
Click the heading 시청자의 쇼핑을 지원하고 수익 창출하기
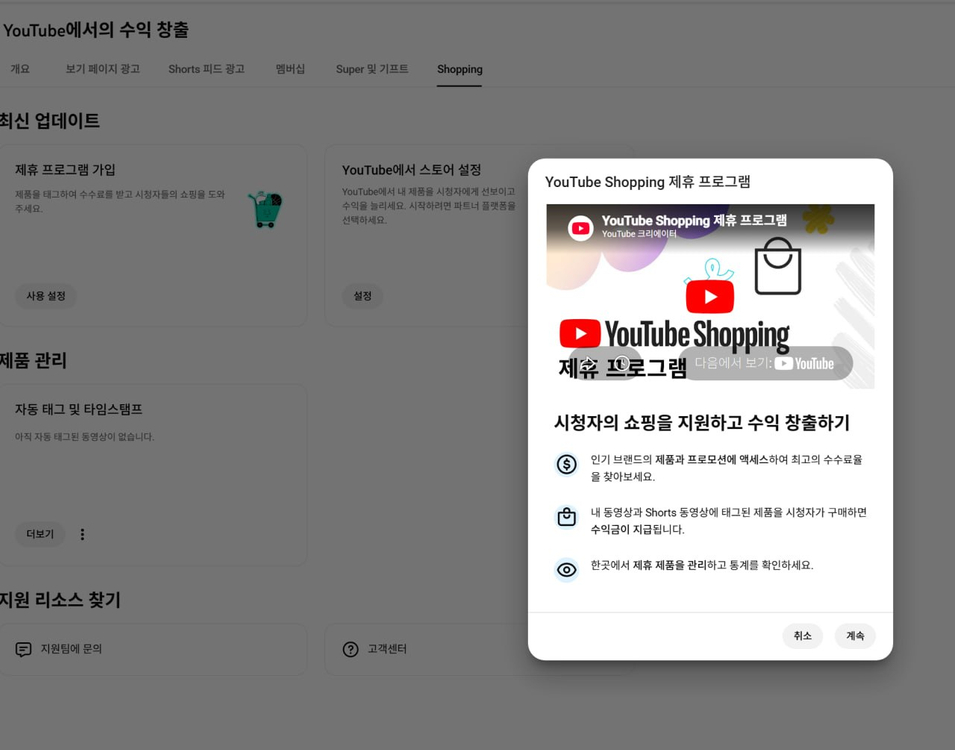702,422
